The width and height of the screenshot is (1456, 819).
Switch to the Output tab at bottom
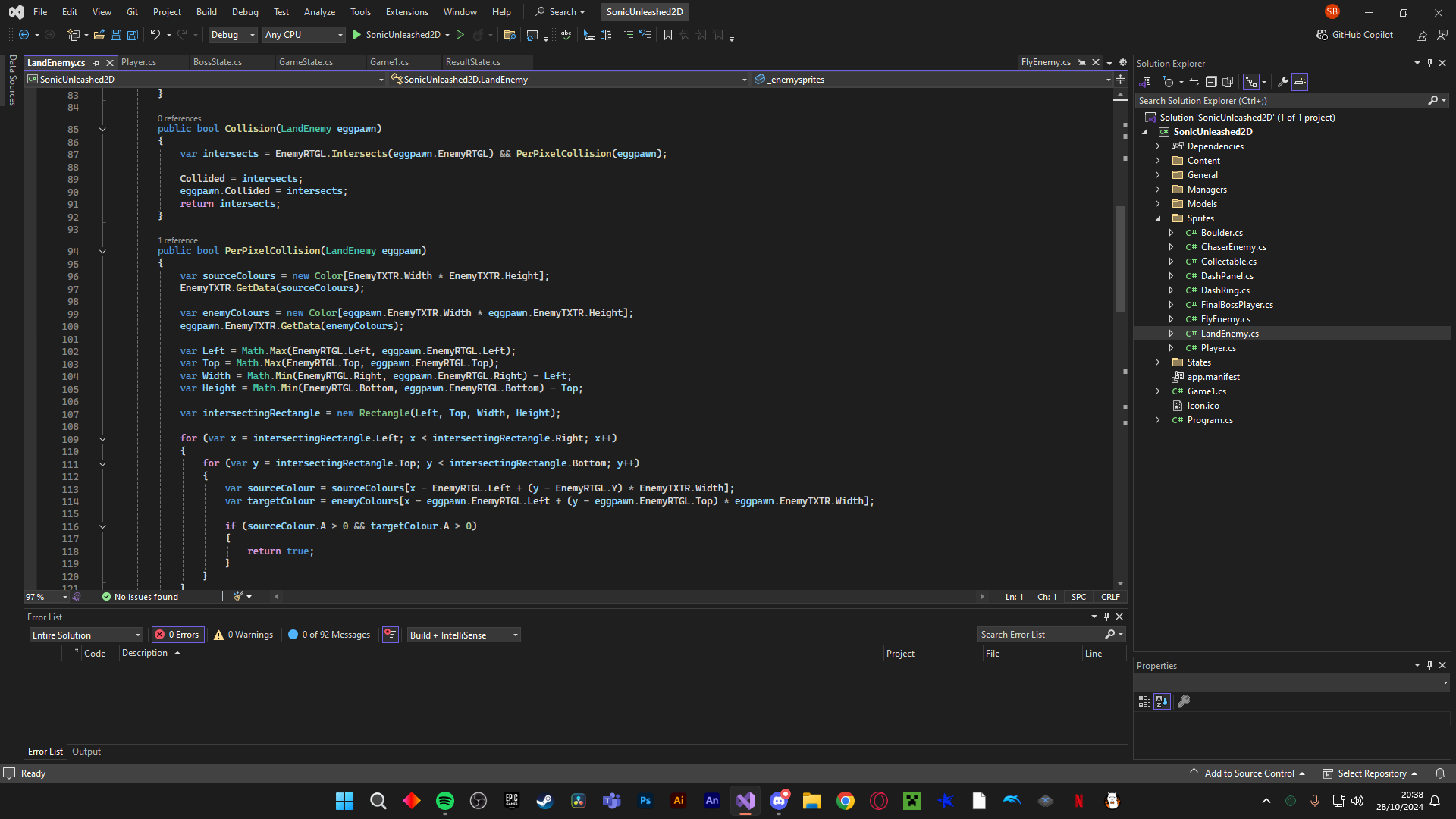(x=86, y=752)
